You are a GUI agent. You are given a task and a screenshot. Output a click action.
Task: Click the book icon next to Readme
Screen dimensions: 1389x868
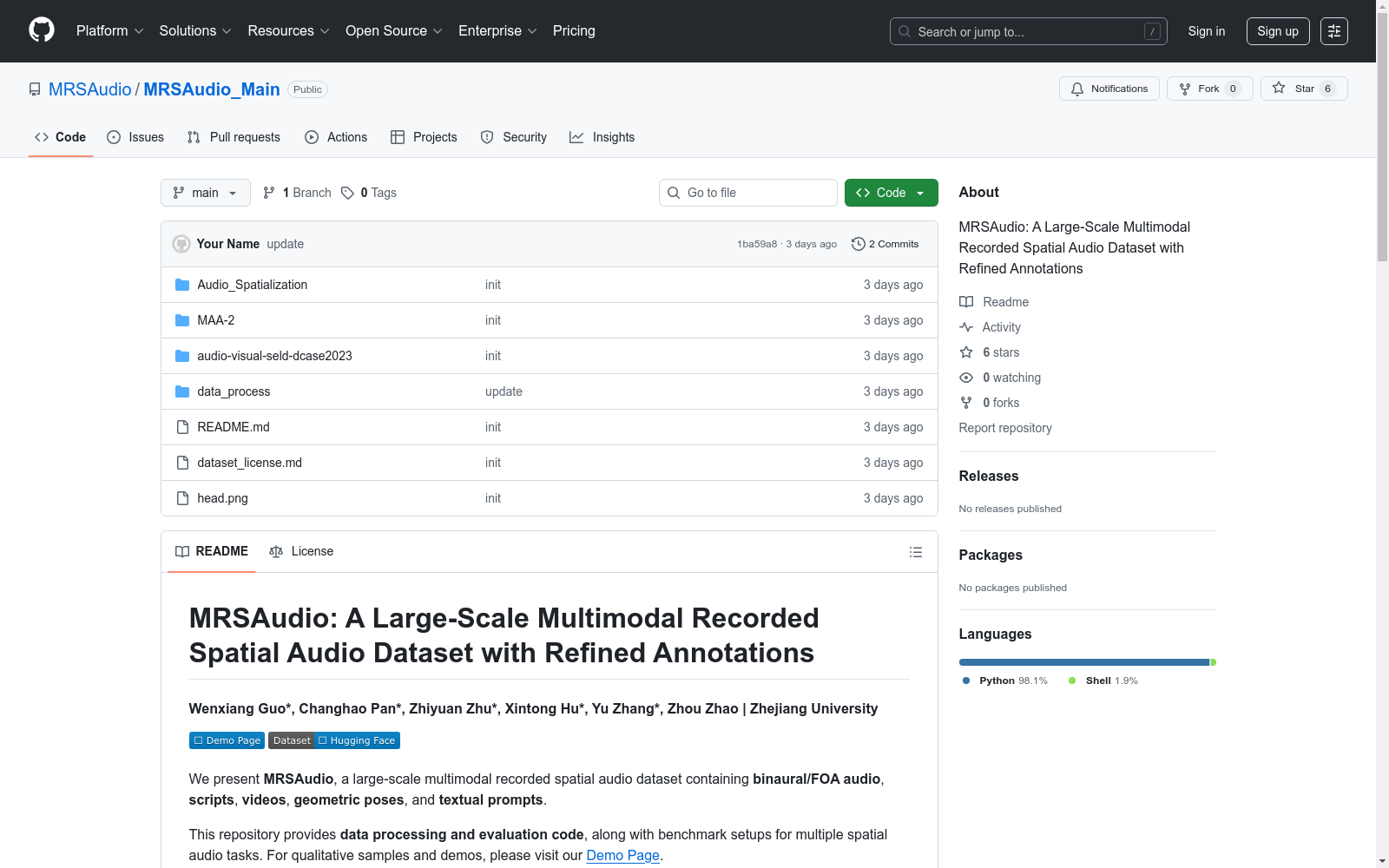coord(966,302)
